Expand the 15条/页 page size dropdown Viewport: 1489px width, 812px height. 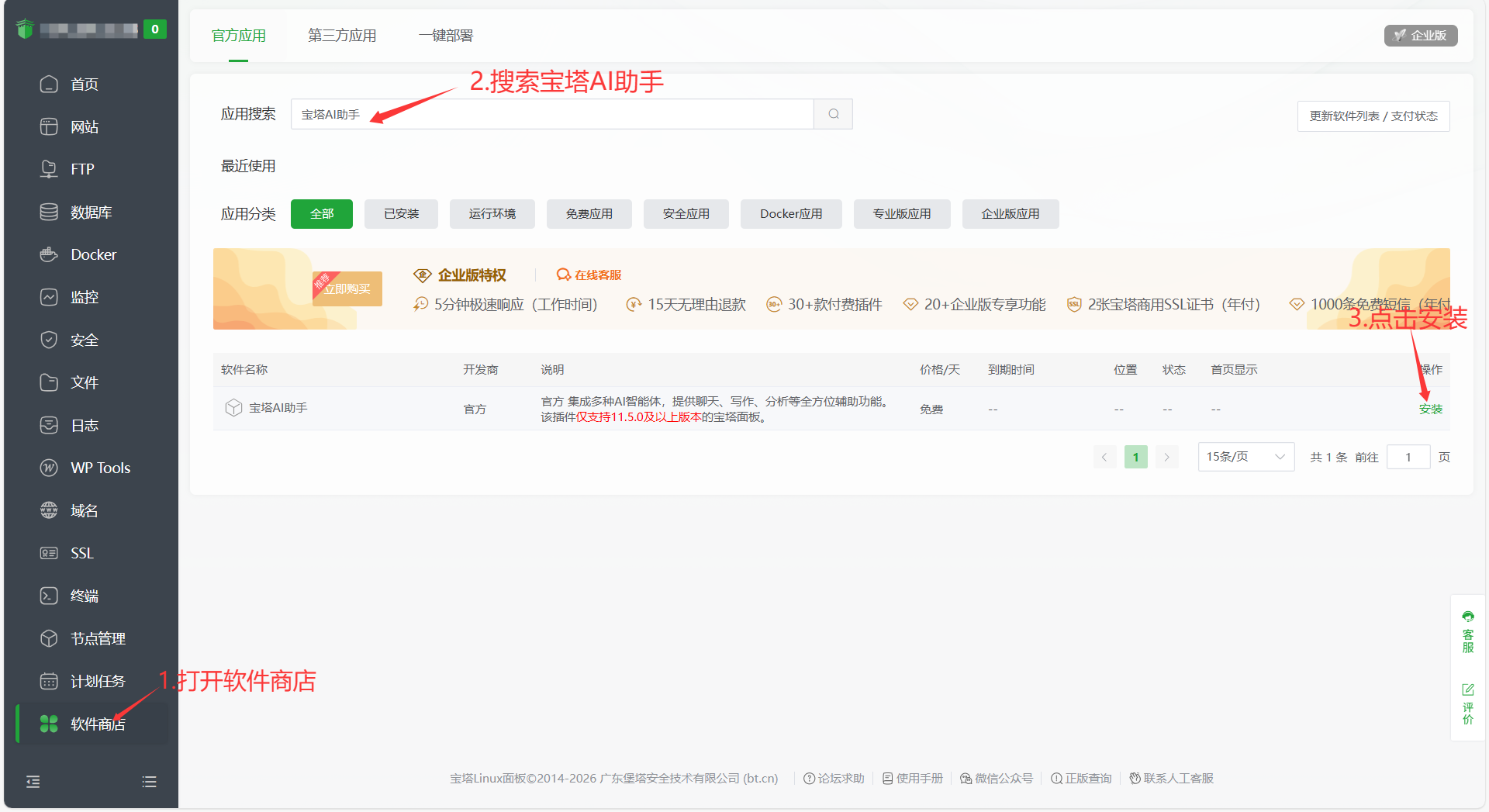(x=1245, y=457)
